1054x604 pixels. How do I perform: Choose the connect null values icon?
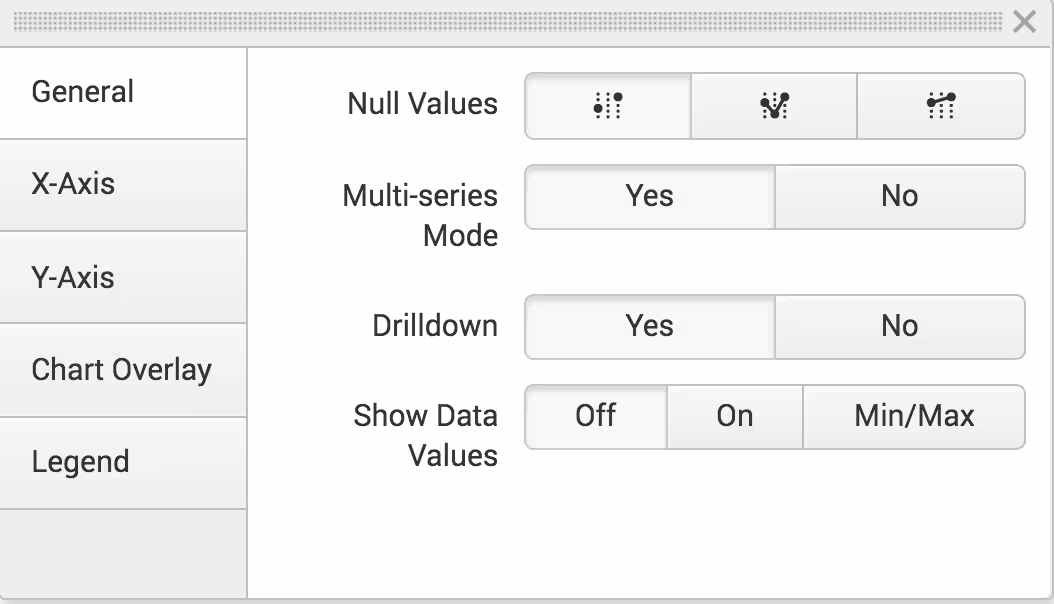coord(940,105)
